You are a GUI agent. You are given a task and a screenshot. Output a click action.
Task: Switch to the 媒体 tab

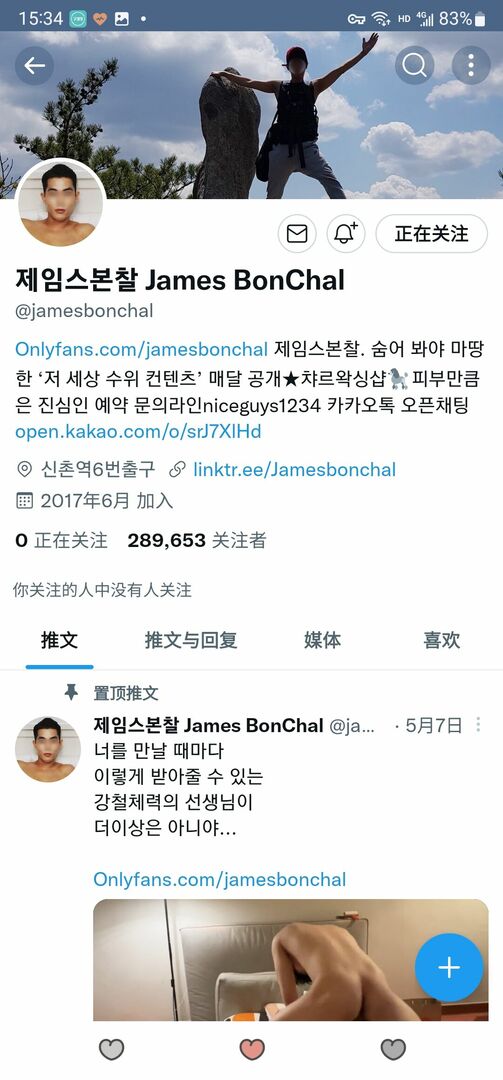point(322,640)
